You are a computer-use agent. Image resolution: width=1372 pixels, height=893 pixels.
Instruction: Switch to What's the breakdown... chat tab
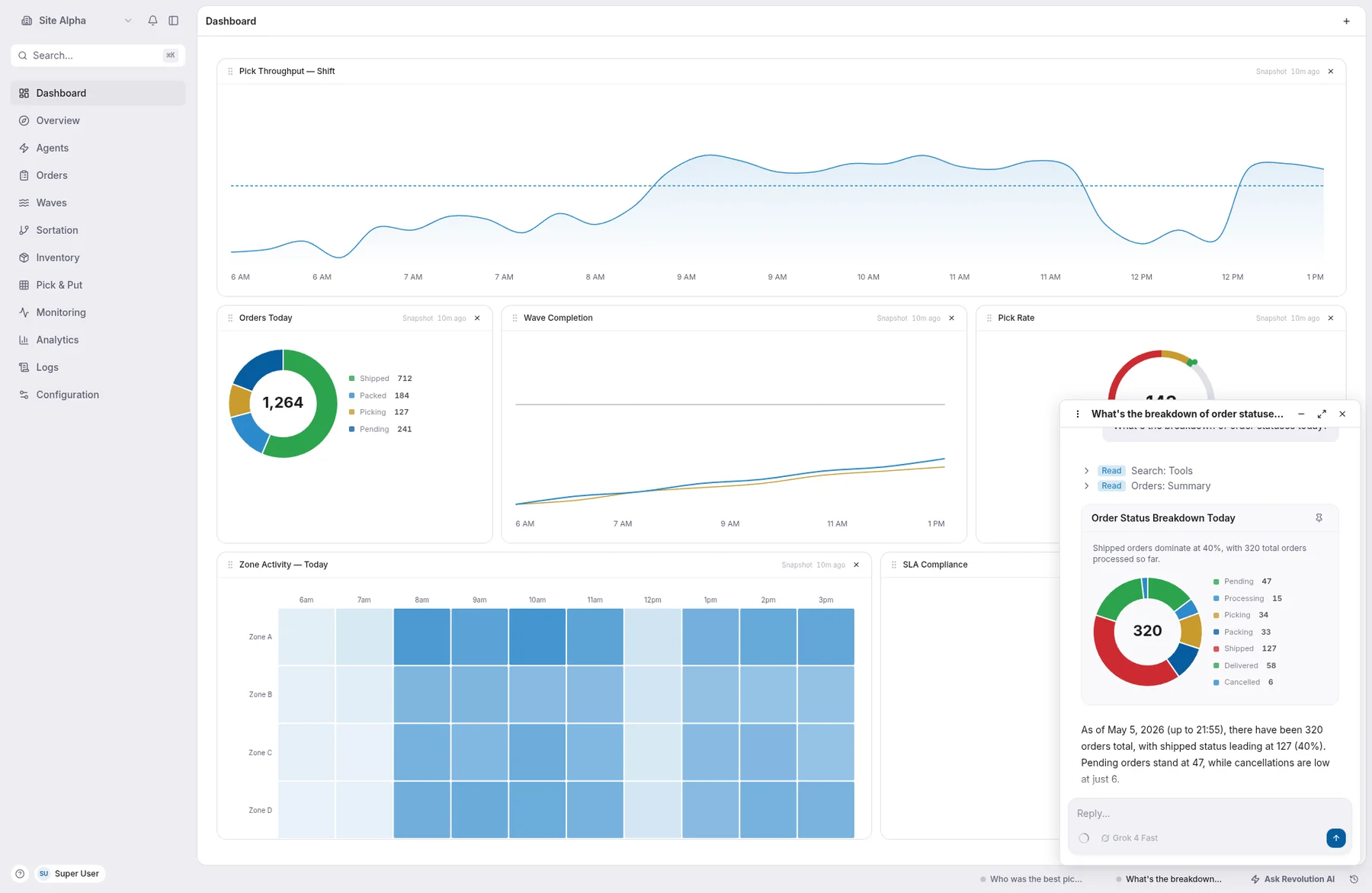(x=1168, y=879)
